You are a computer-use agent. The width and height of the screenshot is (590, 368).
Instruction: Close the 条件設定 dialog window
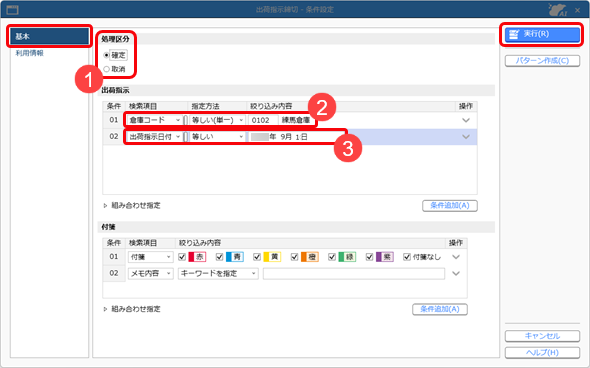578,10
